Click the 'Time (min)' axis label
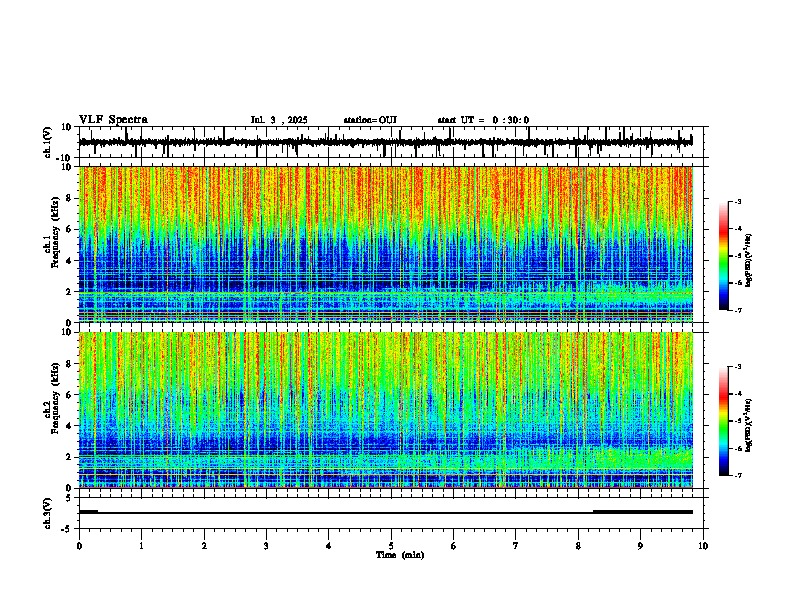Image resolution: width=792 pixels, height=612 pixels. 400,555
